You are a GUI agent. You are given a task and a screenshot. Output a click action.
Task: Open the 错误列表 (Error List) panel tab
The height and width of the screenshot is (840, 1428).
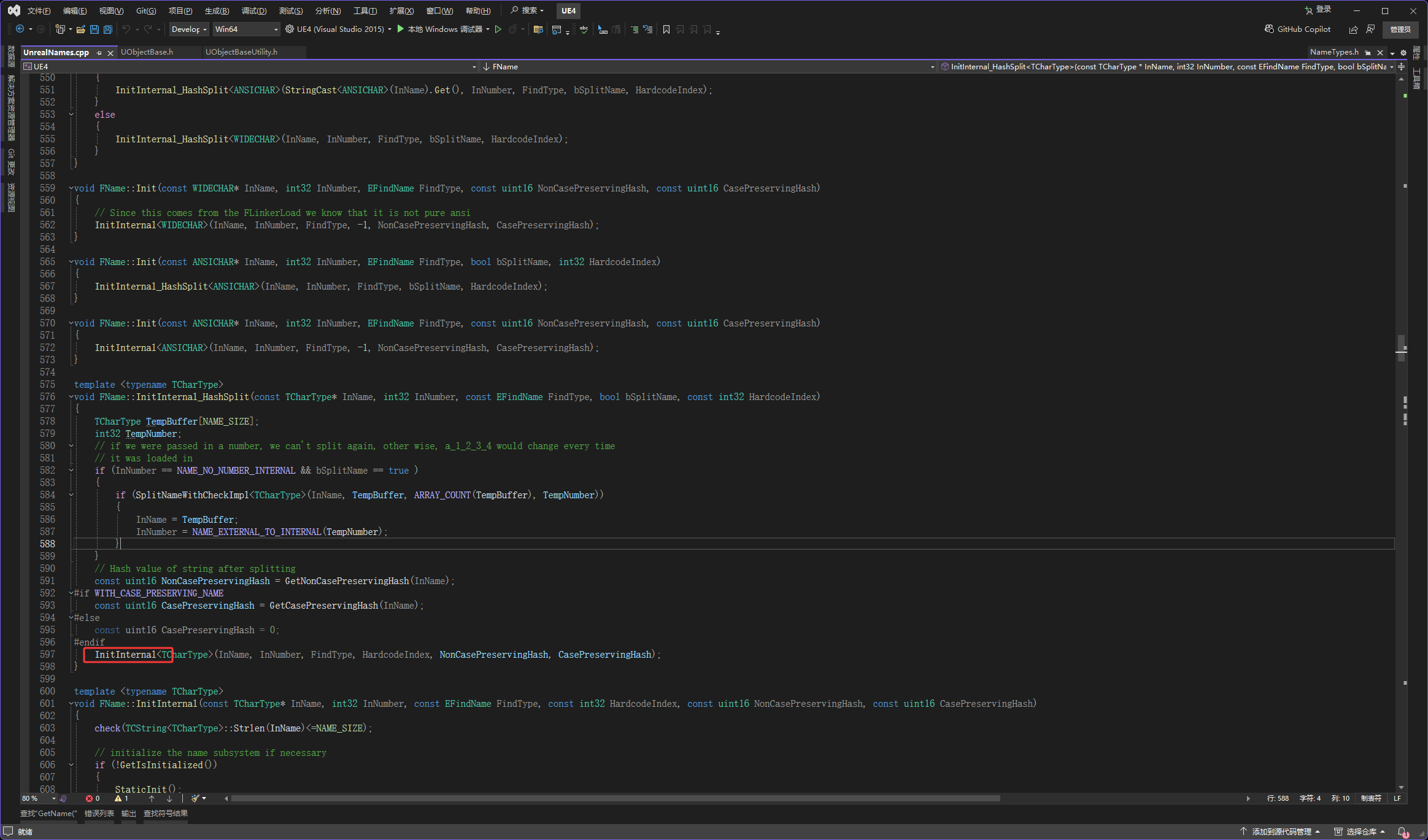99,814
